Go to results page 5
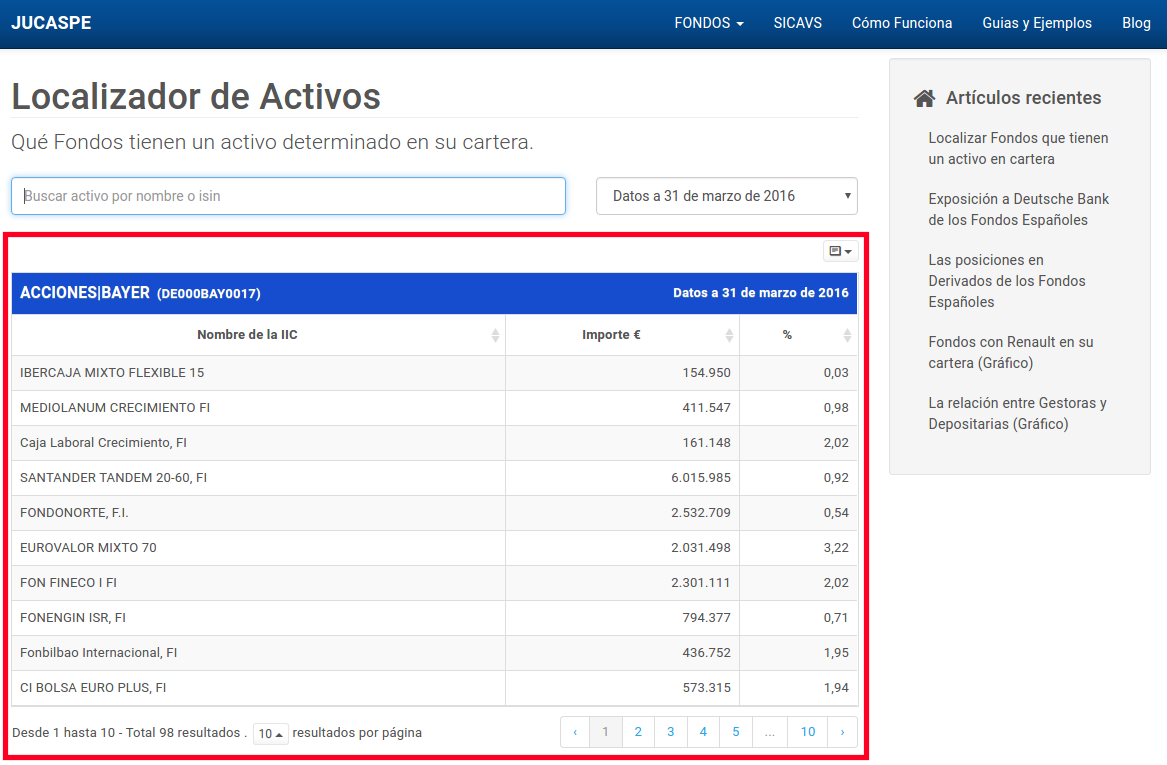The width and height of the screenshot is (1167, 765). [736, 732]
